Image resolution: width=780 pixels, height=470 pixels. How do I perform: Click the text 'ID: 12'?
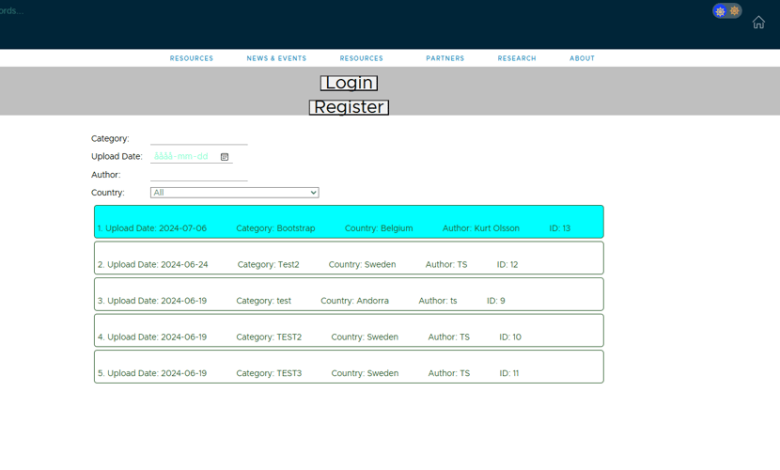507,265
